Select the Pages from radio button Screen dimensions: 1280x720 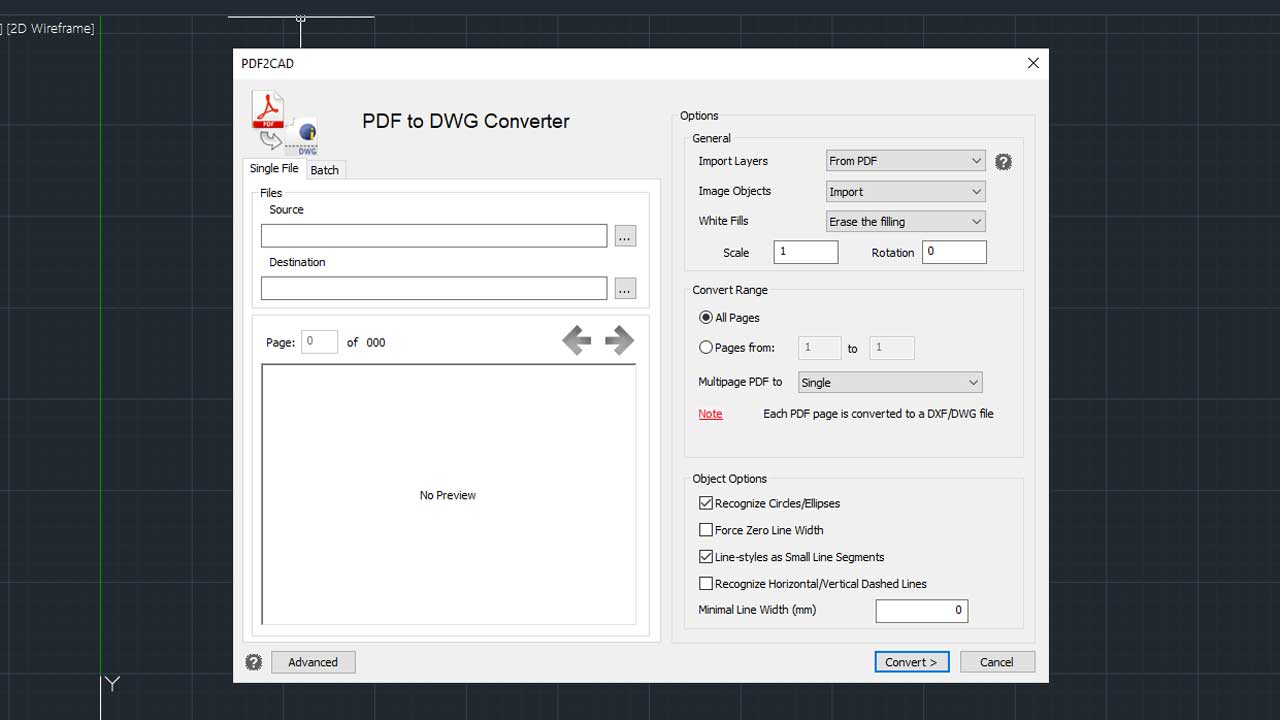(x=706, y=348)
